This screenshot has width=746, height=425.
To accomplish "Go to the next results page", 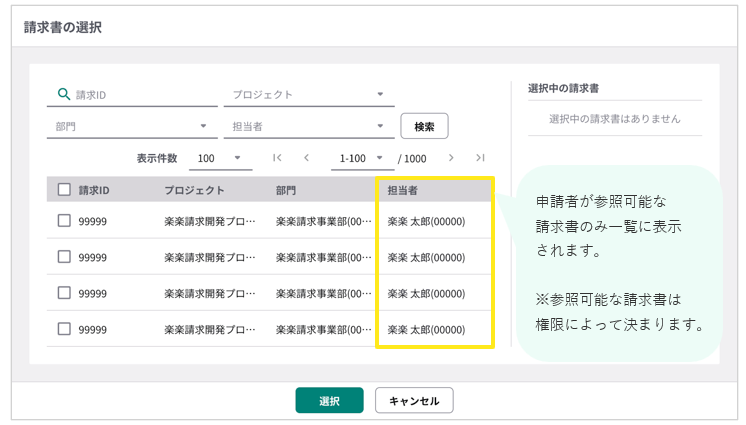I will tap(452, 158).
